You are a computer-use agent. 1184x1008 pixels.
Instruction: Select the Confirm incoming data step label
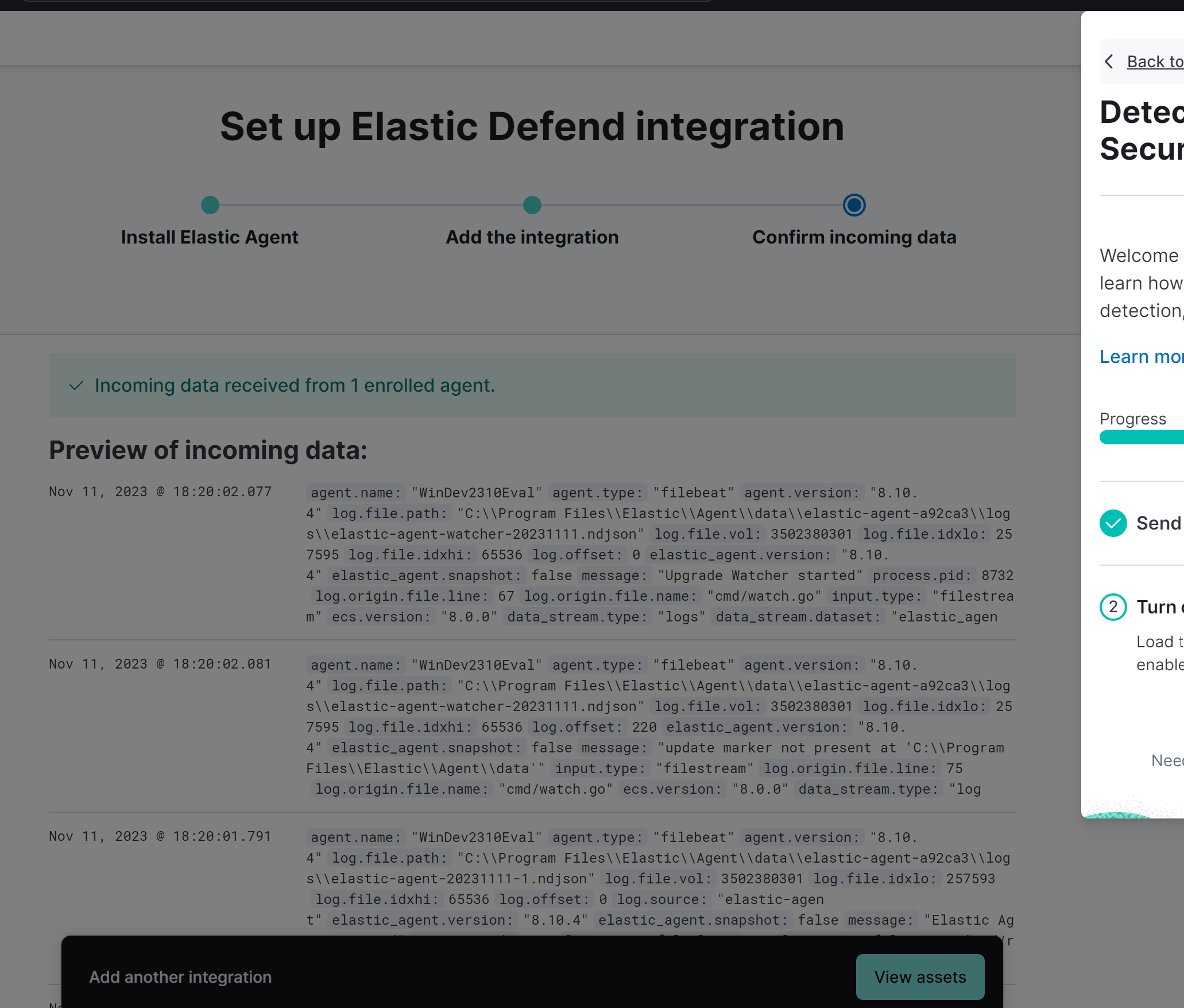[x=854, y=237]
